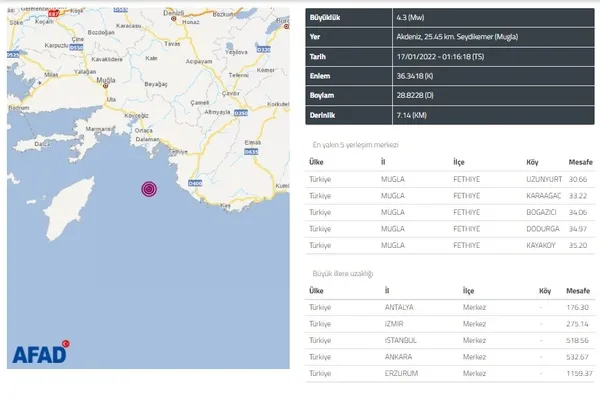Select the UZUNYURT village row
The height and width of the screenshot is (409, 600).
pos(451,177)
